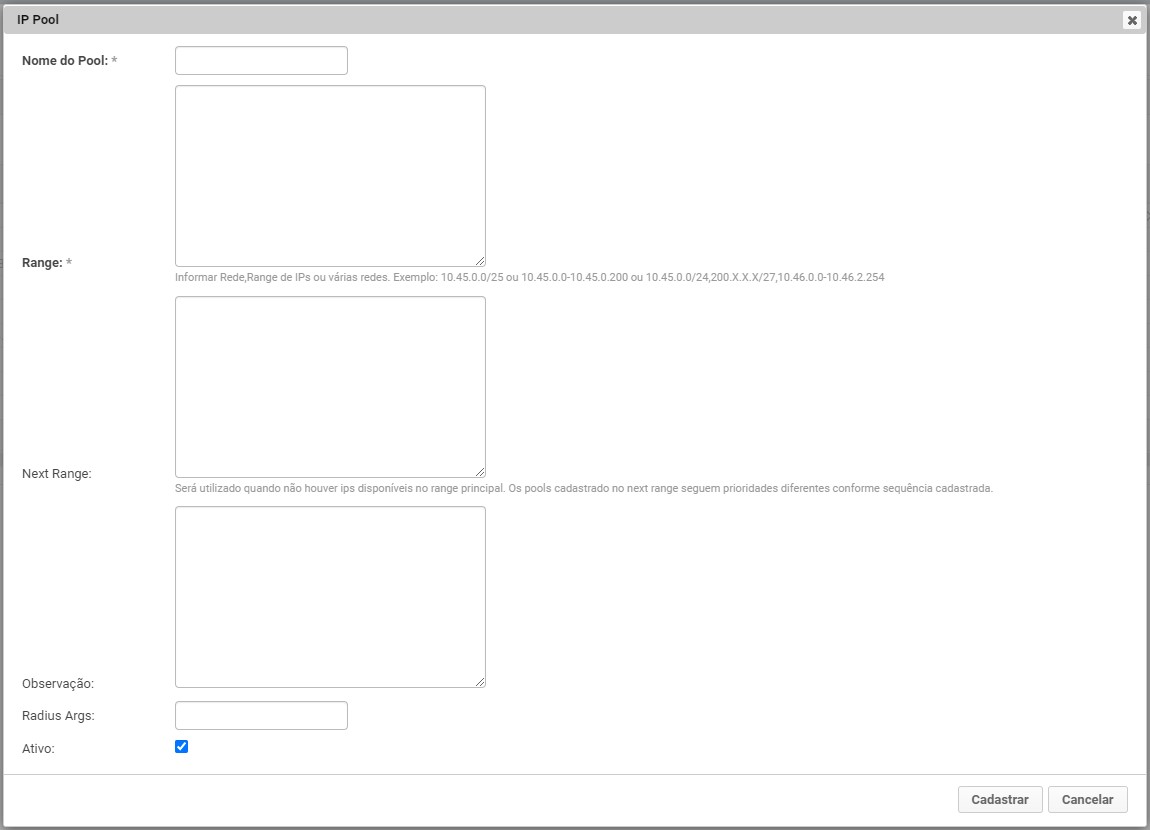
Task: Select the Observação text area
Action: pyautogui.click(x=330, y=597)
